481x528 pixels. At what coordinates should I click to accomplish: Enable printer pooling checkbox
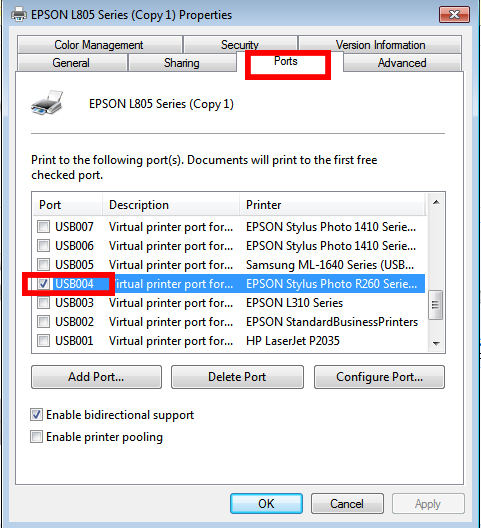coord(36,436)
